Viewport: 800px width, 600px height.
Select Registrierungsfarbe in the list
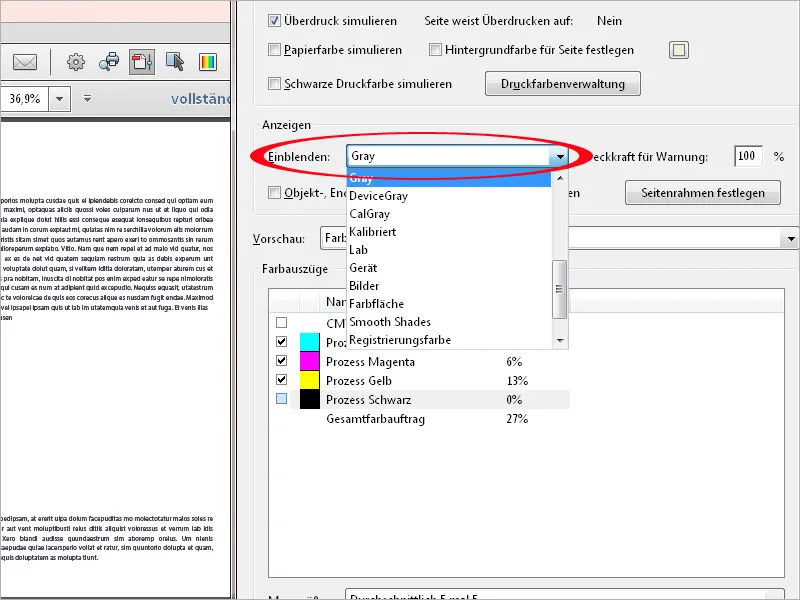point(449,340)
